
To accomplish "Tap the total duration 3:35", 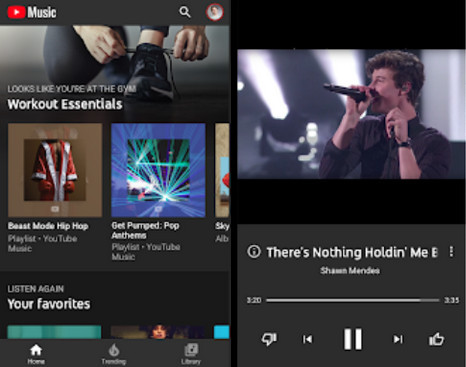I will [451, 300].
